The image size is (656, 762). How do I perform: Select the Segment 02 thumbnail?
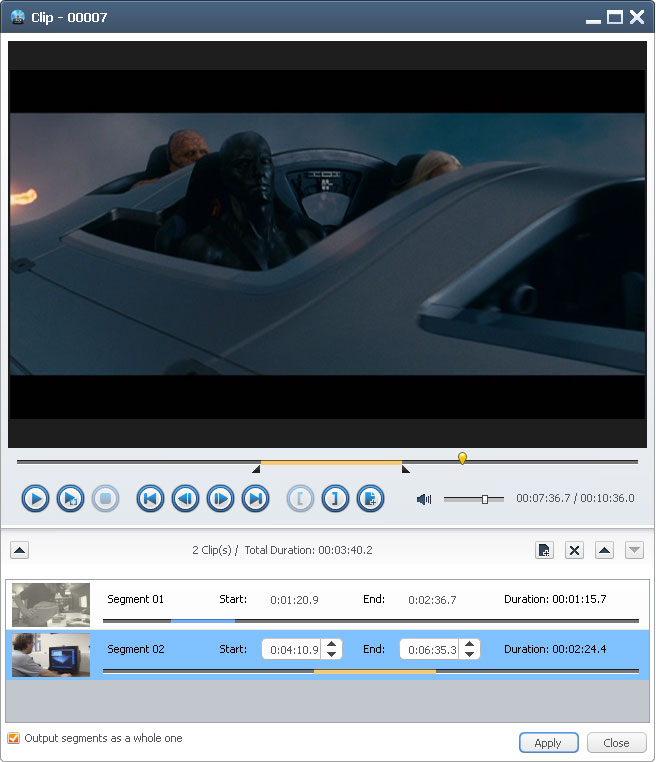pyautogui.click(x=51, y=655)
